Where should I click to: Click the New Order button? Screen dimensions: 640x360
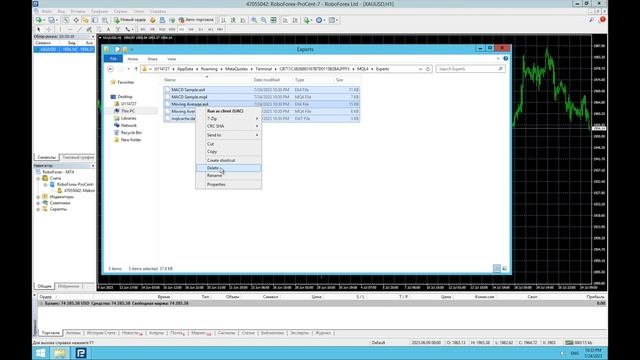tap(131, 20)
